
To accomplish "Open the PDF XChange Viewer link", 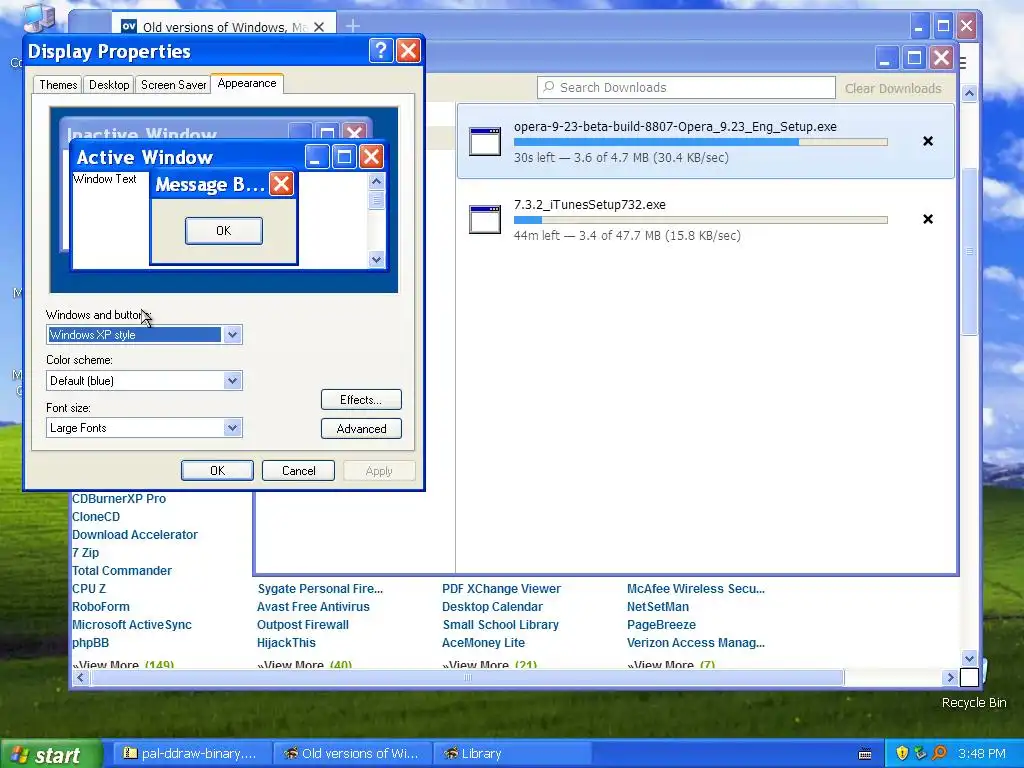I will click(502, 589).
